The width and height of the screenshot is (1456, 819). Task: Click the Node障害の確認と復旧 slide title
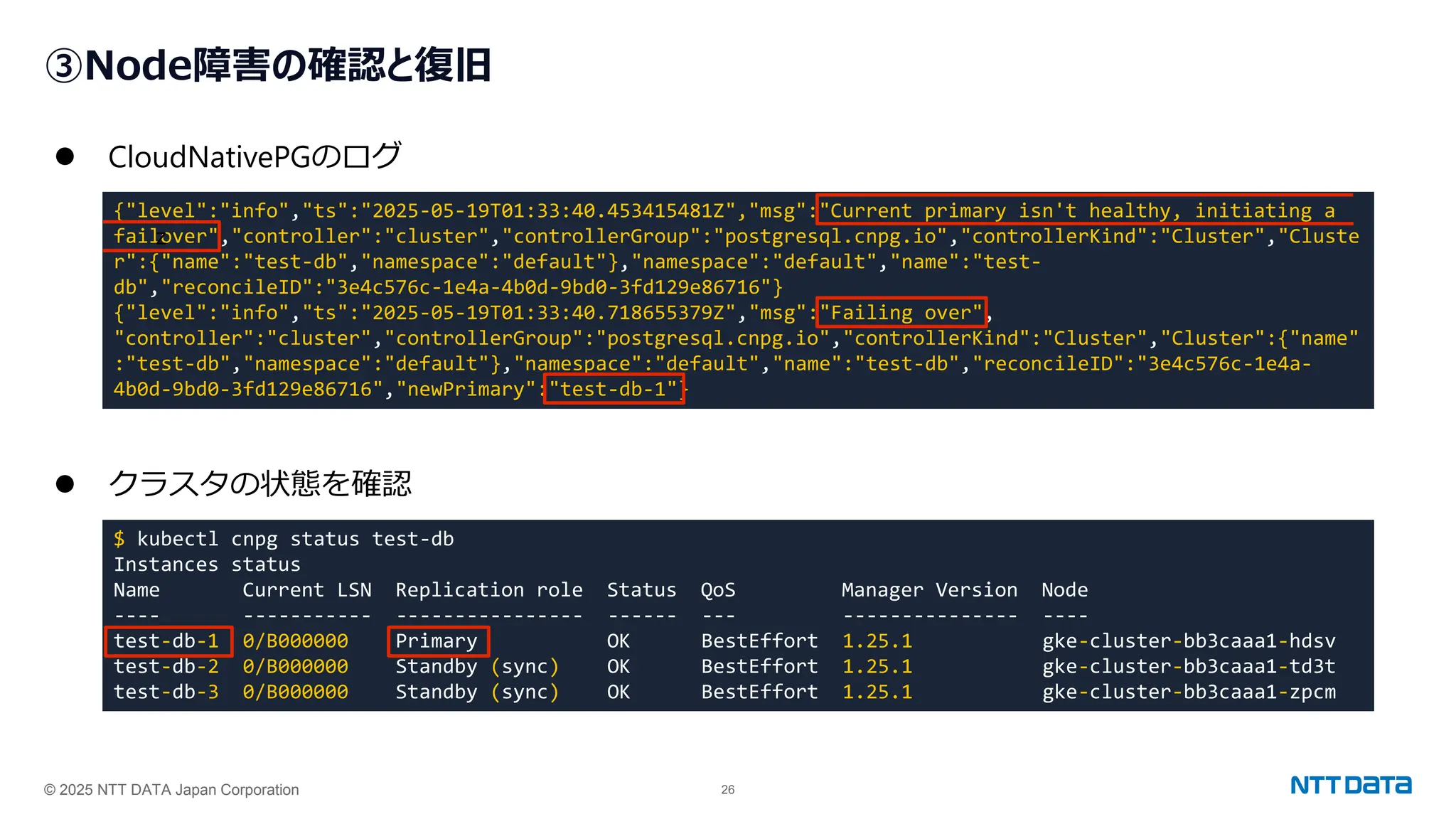pyautogui.click(x=287, y=66)
